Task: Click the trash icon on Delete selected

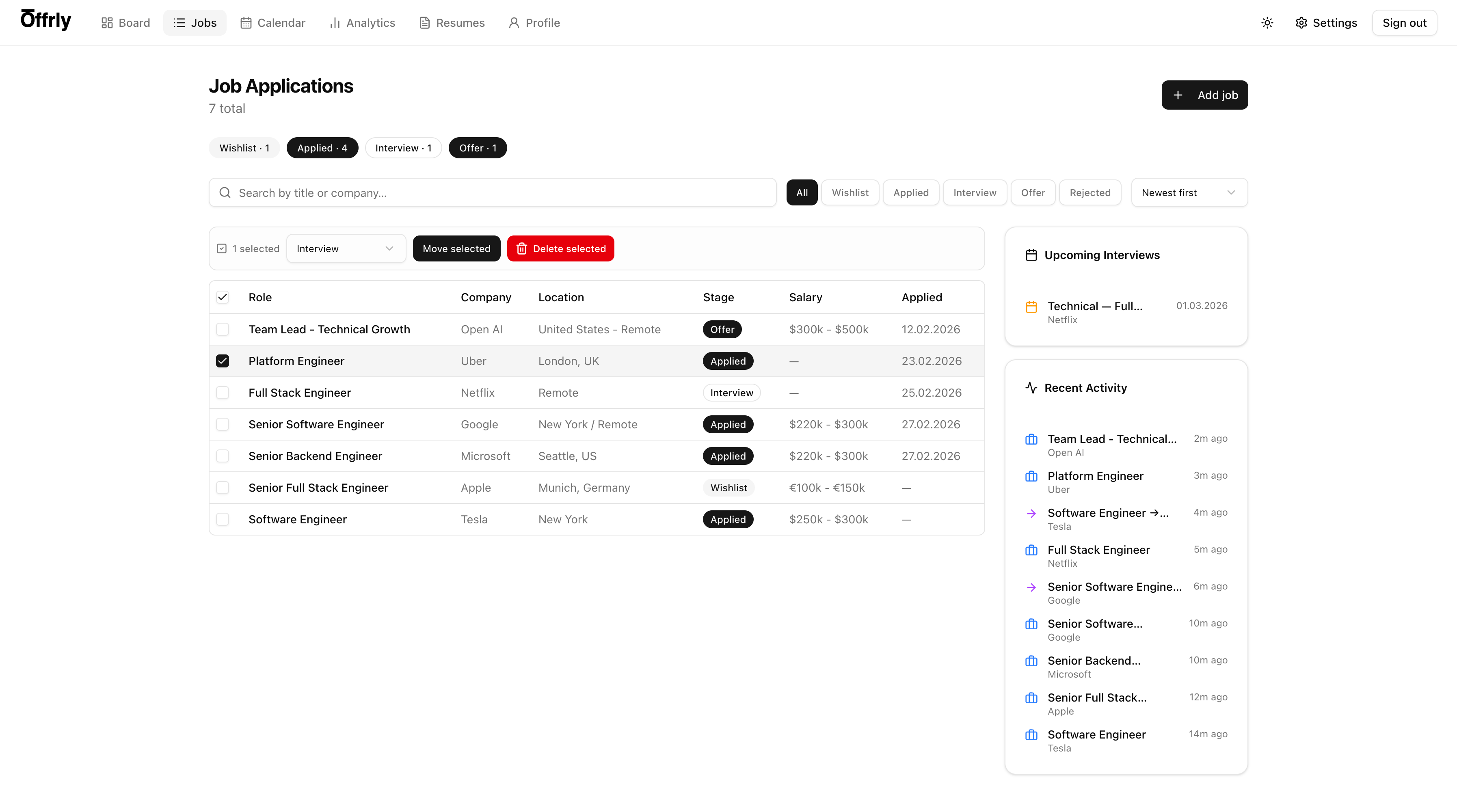Action: click(521, 249)
